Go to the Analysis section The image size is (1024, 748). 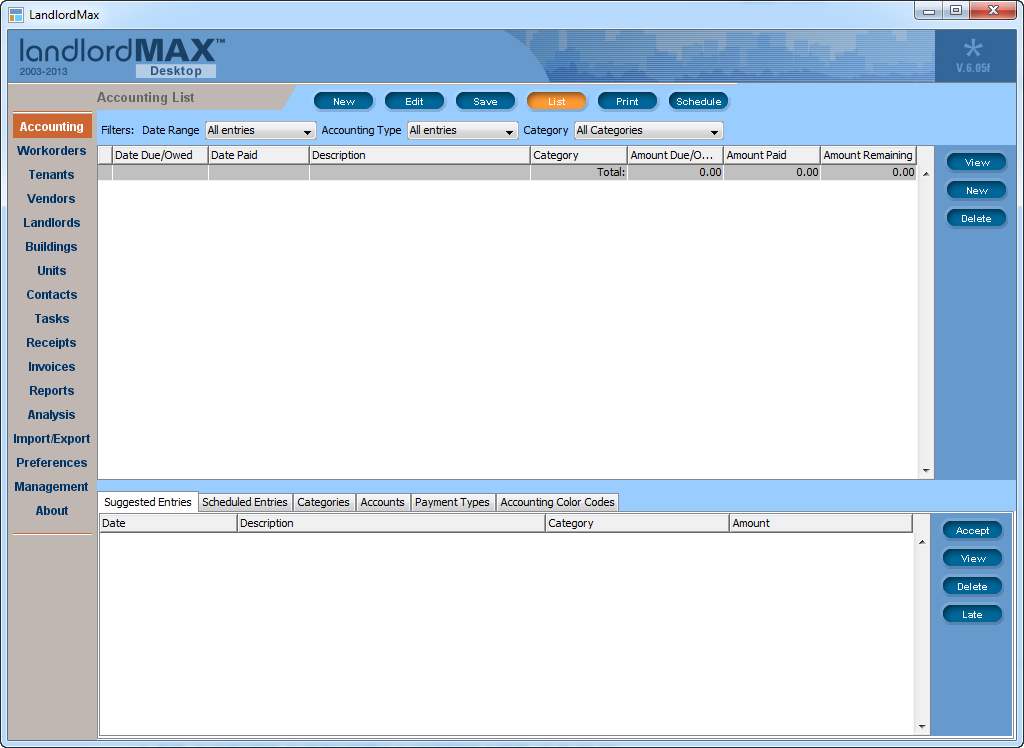52,415
